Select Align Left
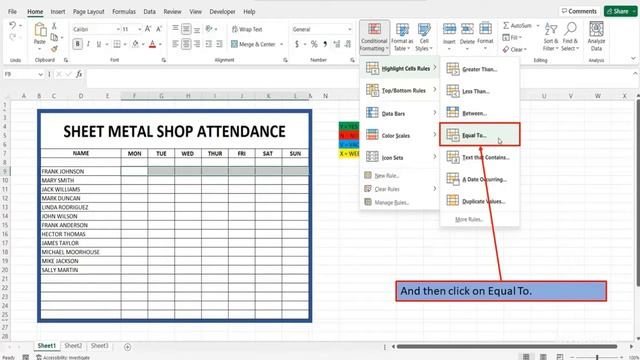The height and width of the screenshot is (360, 640). point(175,44)
